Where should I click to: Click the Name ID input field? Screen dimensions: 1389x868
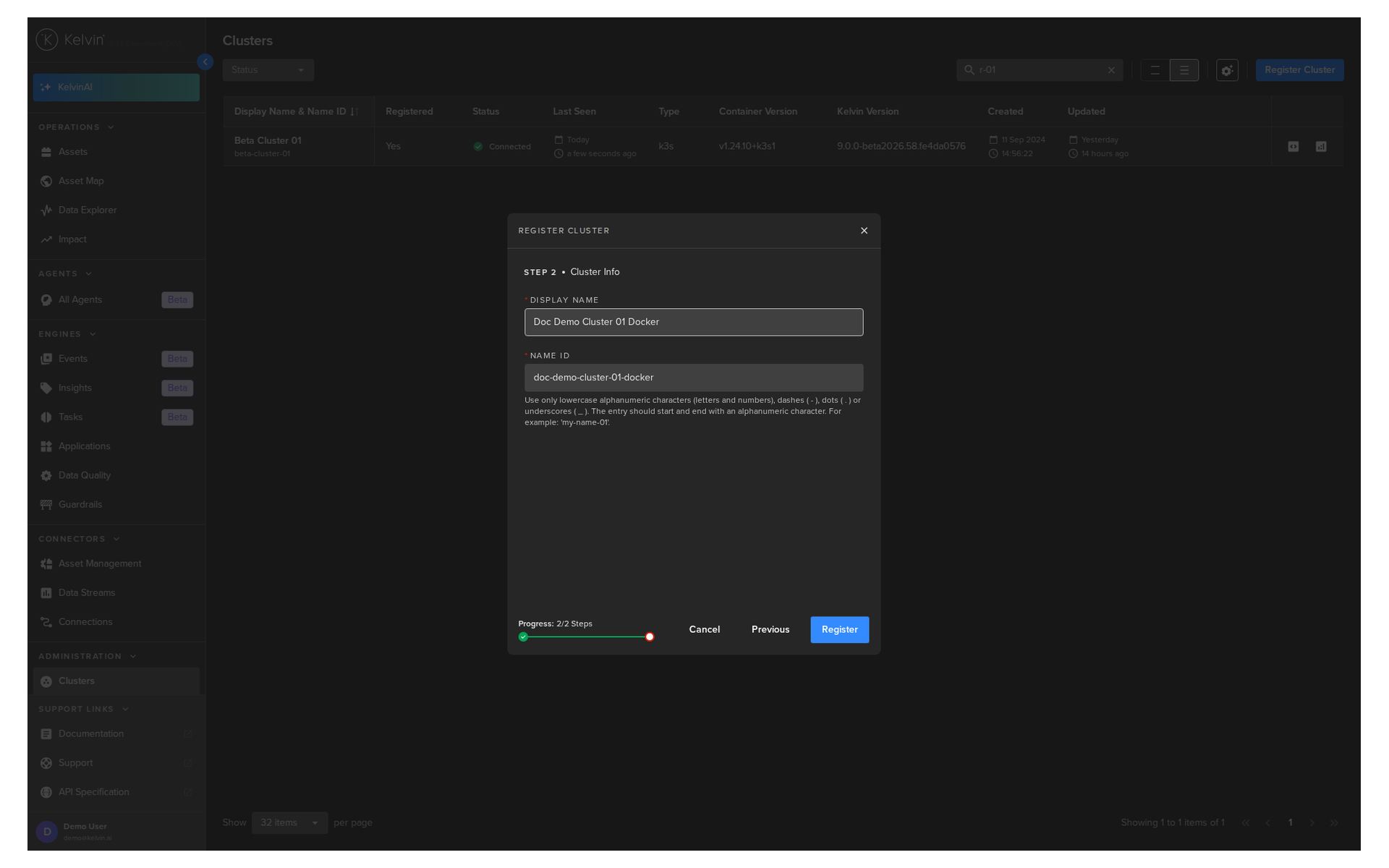(693, 378)
